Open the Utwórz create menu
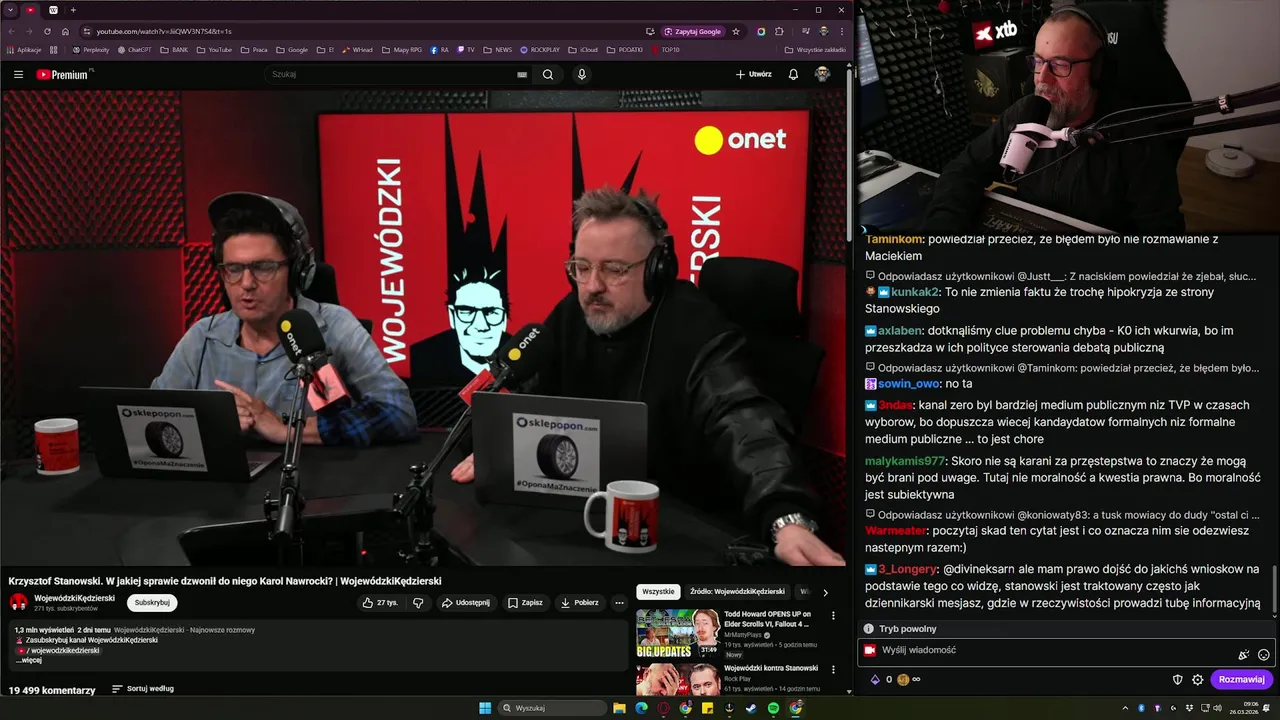Screen dimensions: 1280x720 tap(754, 74)
